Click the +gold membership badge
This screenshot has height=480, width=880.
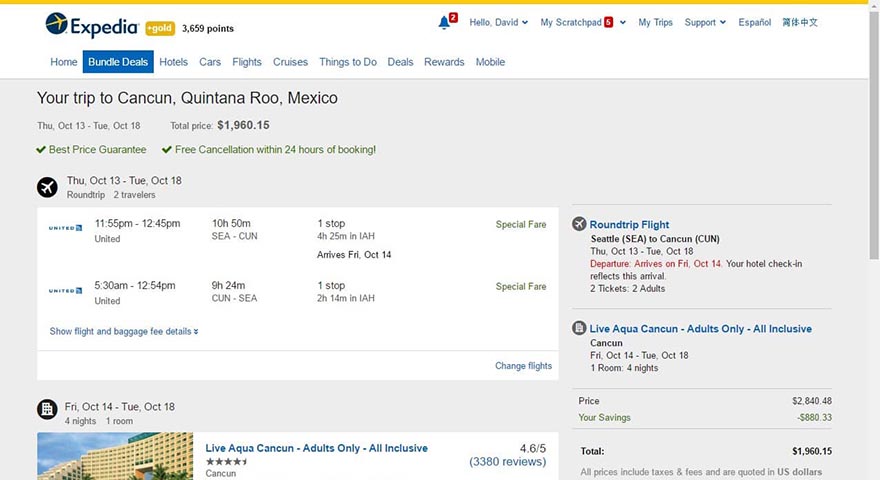click(160, 28)
